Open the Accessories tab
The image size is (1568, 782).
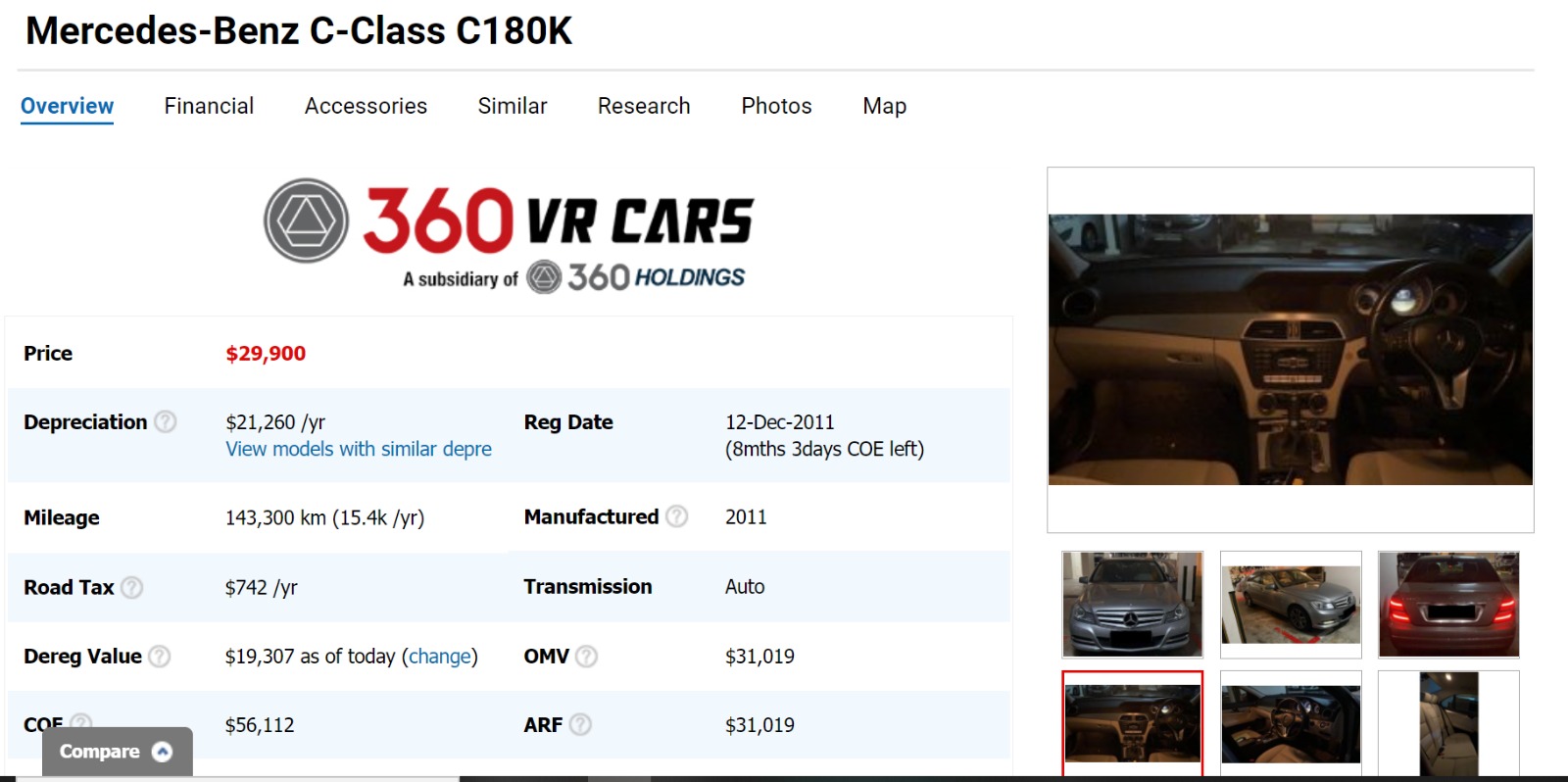point(366,106)
